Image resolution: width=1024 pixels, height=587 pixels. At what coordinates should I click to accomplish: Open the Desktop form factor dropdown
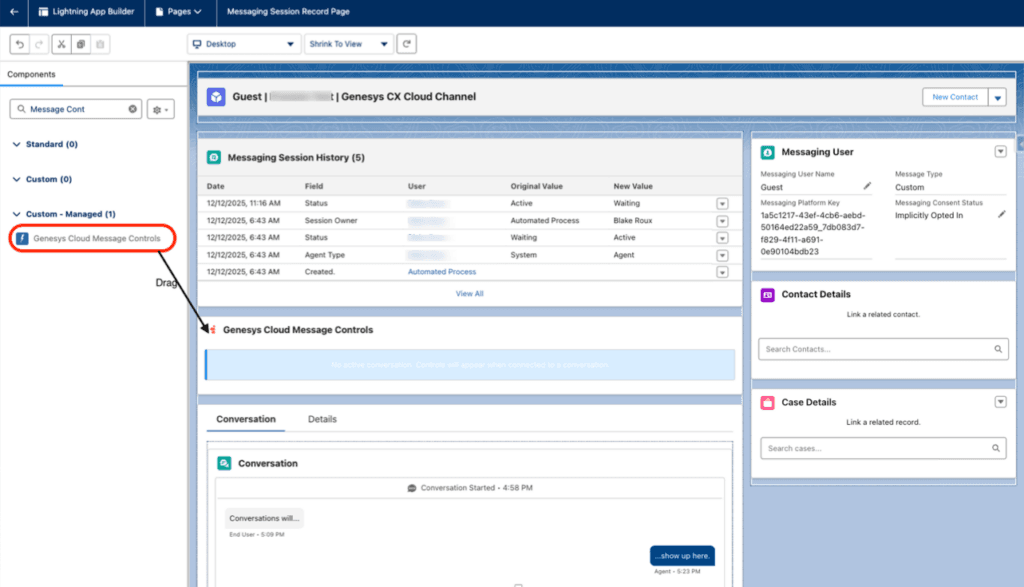coord(243,43)
